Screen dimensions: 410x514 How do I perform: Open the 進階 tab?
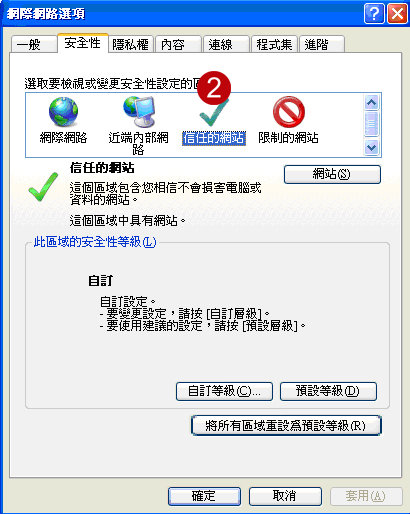[322, 44]
